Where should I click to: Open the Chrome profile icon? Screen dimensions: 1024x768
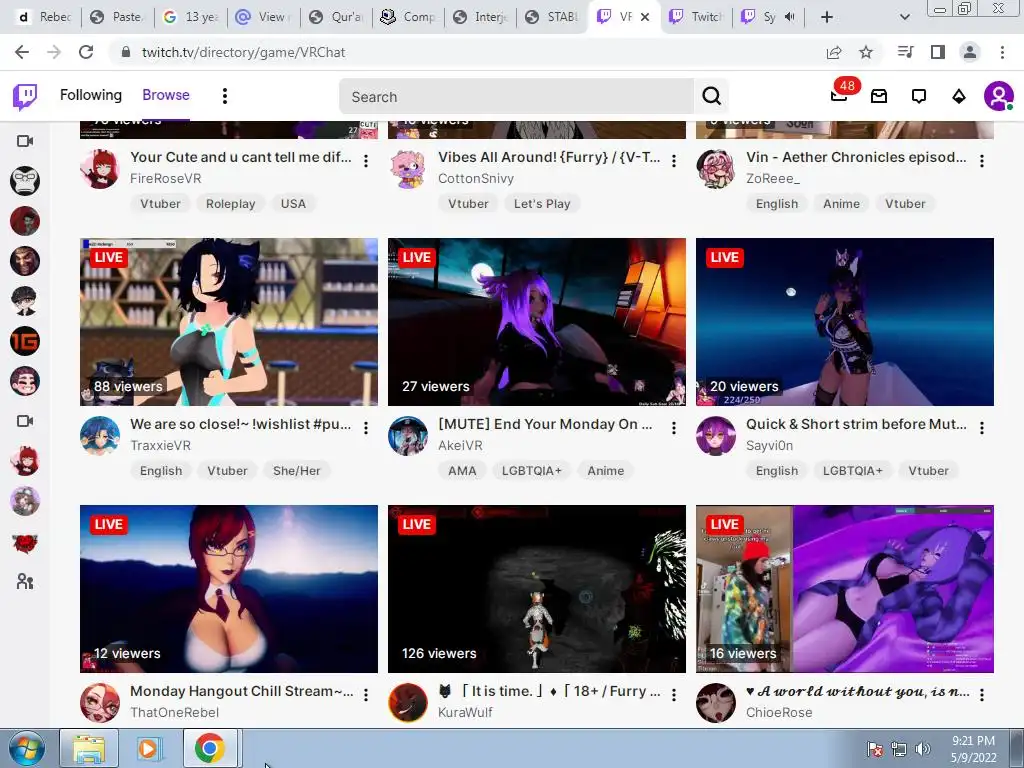(x=970, y=52)
